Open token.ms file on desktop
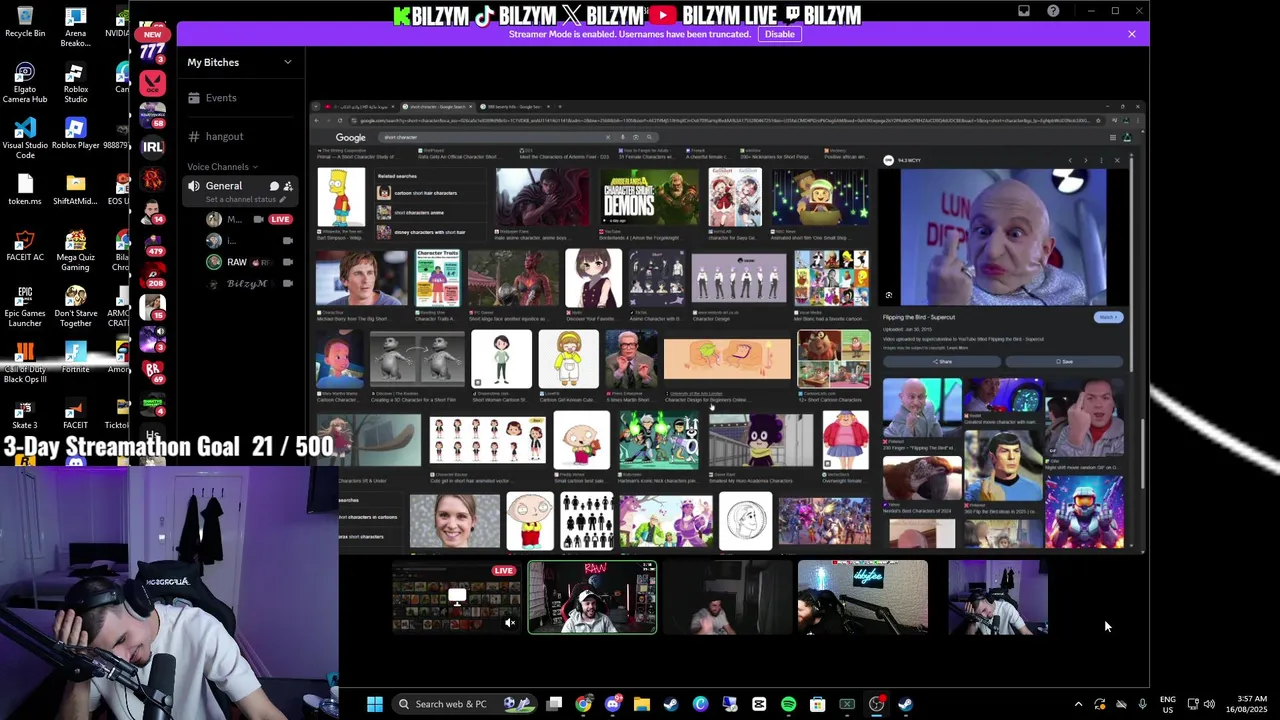 [25, 190]
